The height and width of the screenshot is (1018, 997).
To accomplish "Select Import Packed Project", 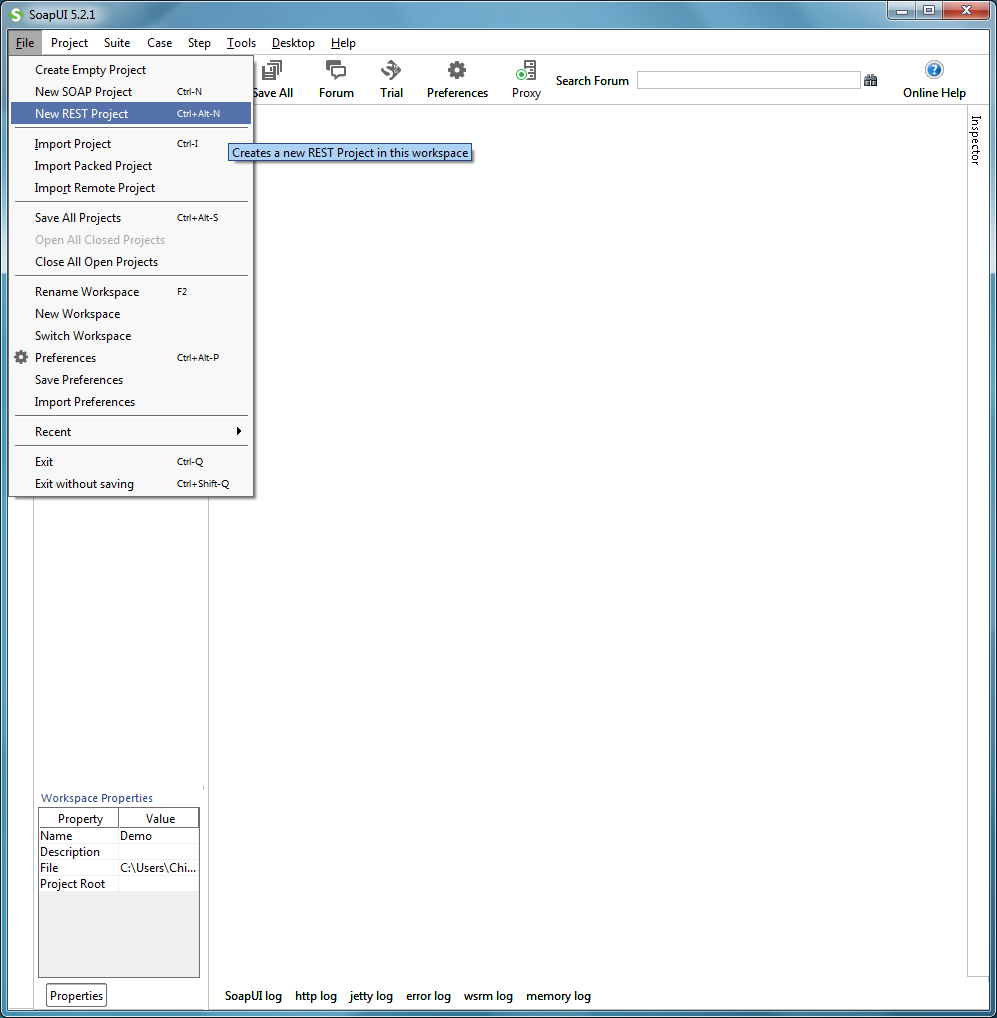I will [131, 166].
